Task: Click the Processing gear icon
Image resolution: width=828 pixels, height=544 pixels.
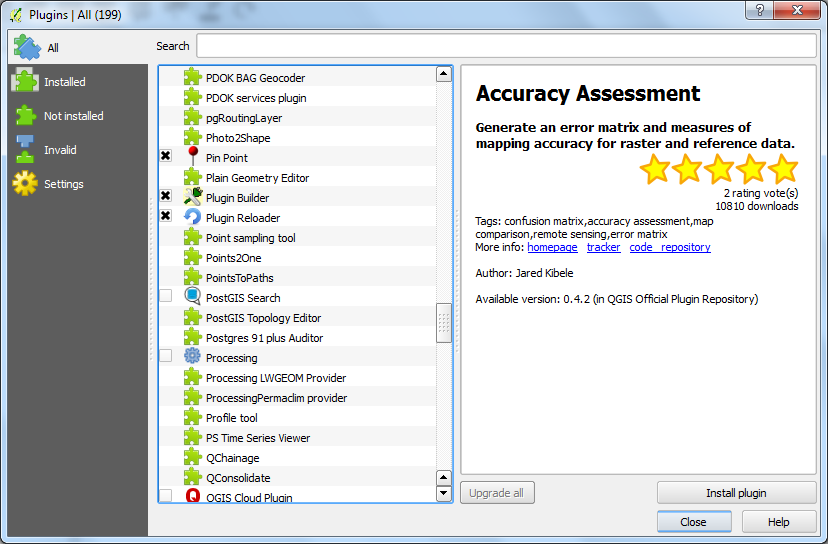Action: point(192,357)
